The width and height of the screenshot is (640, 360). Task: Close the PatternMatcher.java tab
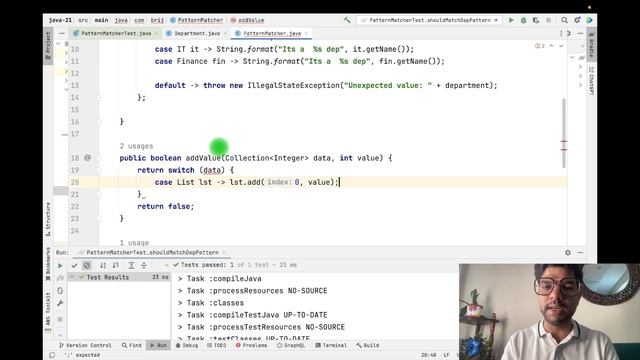(x=306, y=33)
